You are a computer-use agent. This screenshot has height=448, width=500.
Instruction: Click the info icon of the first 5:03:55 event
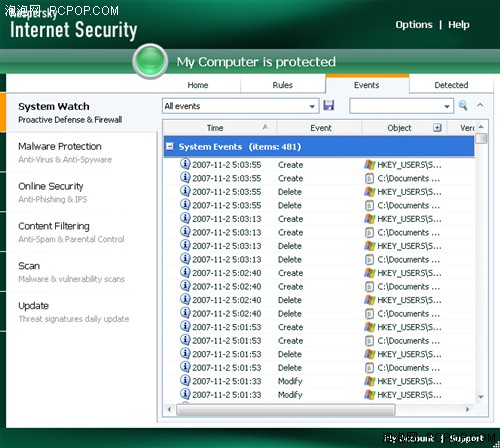point(185,164)
